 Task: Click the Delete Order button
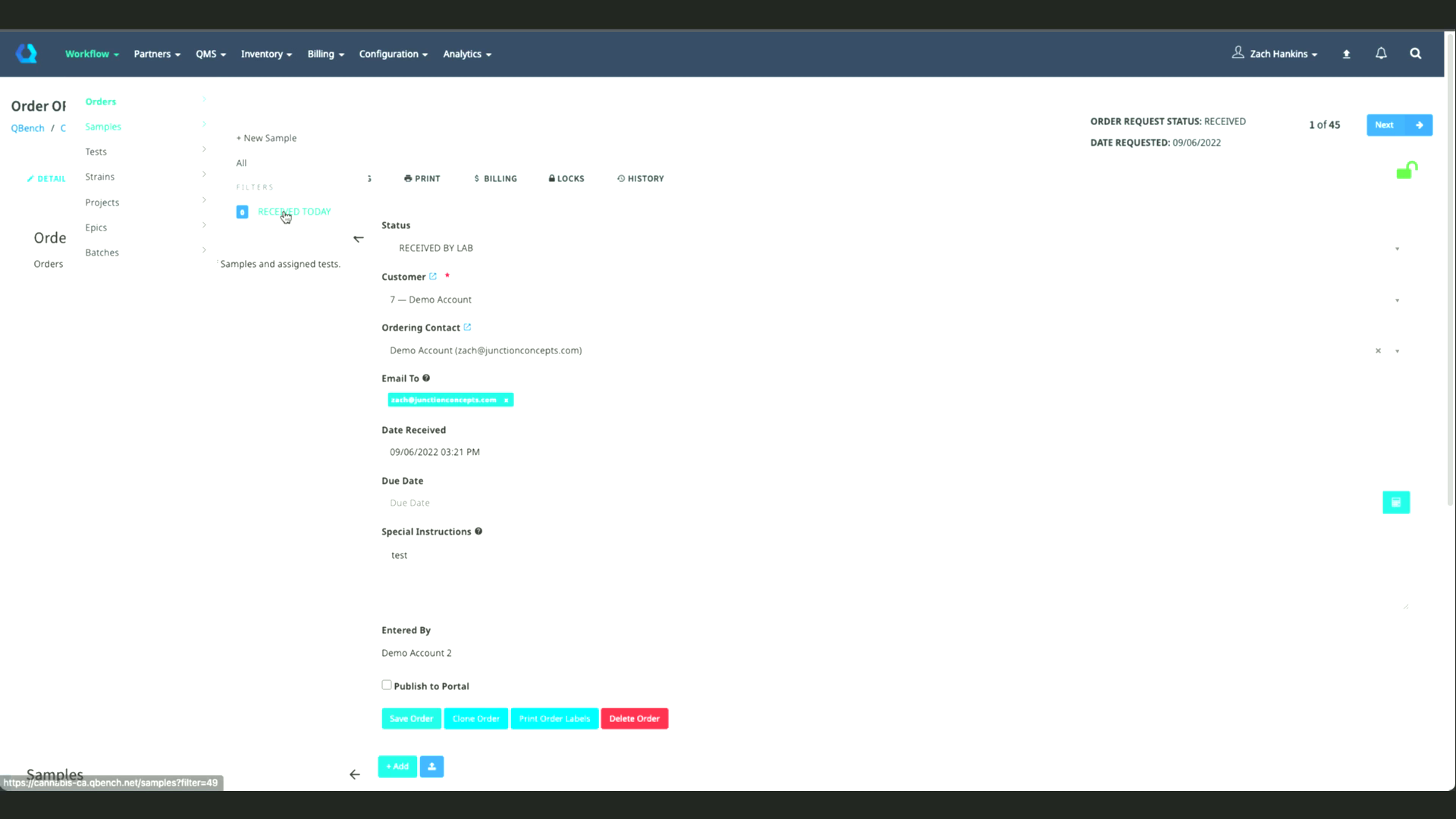coord(634,719)
